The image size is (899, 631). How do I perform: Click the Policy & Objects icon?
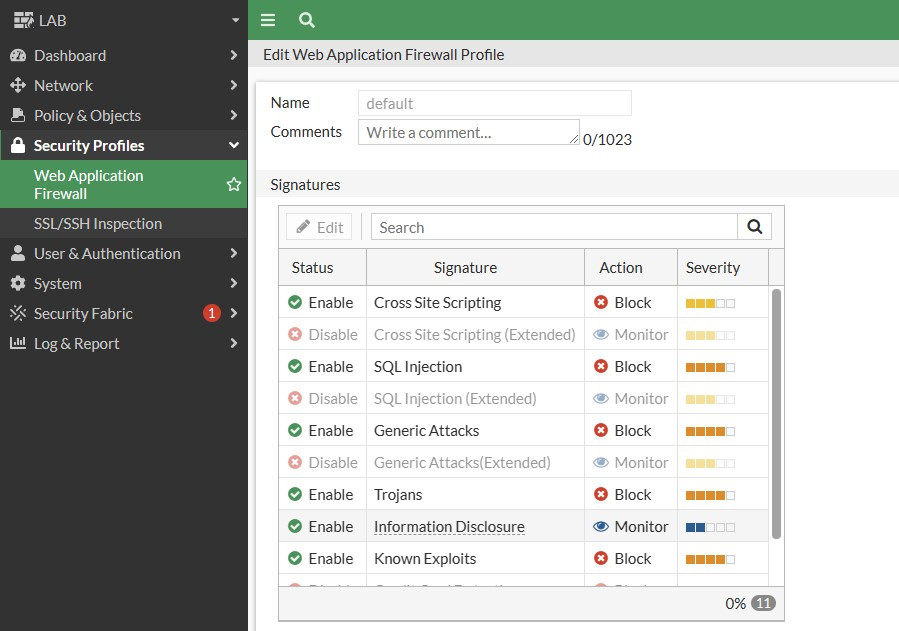click(18, 115)
